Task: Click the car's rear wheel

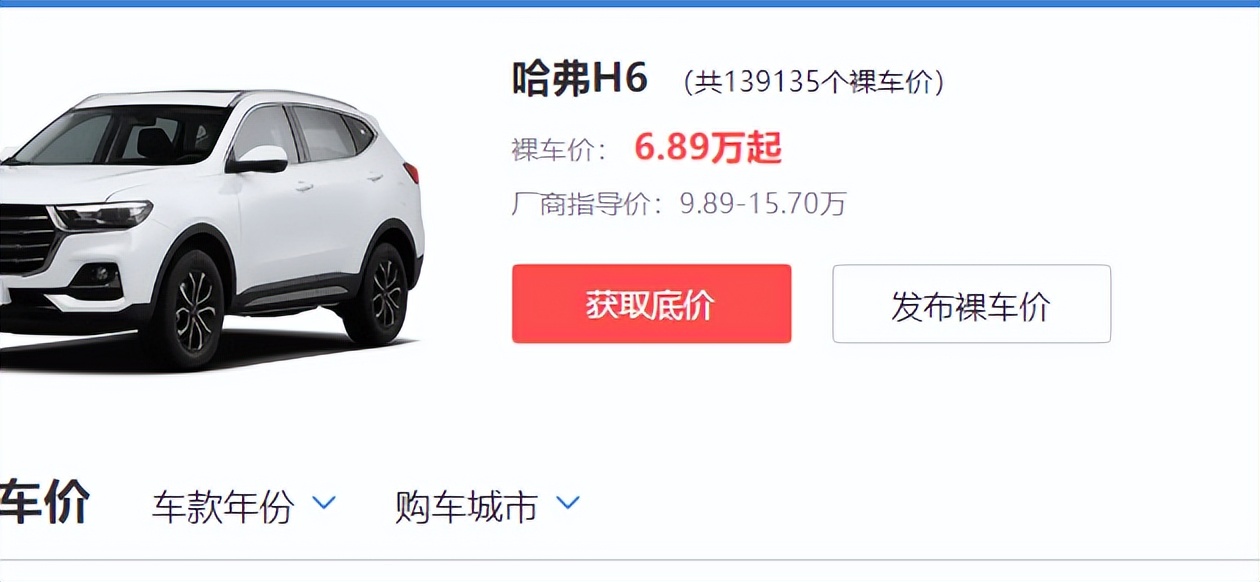Action: [382, 293]
